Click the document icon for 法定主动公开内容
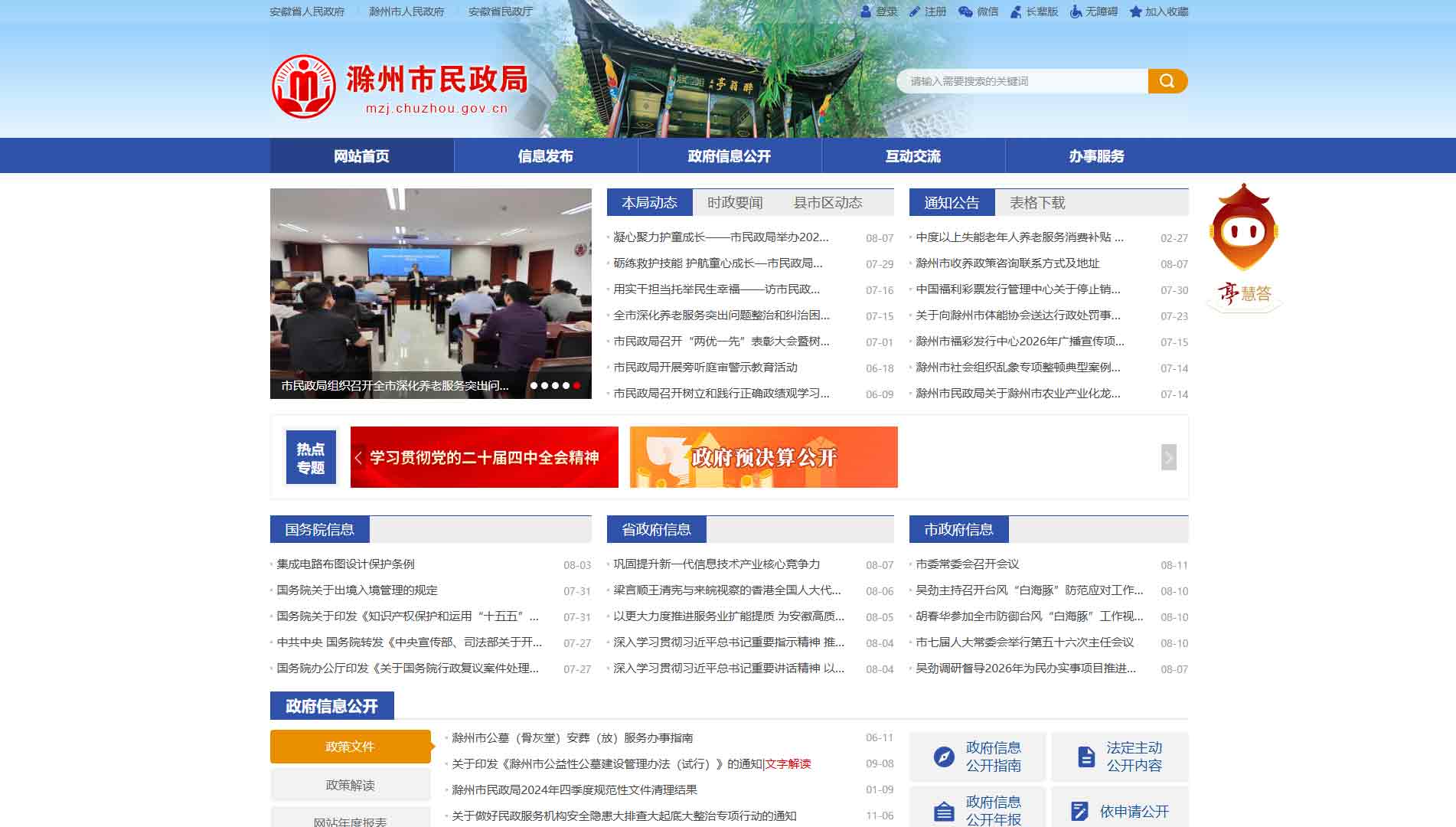This screenshot has height=827, width=1456. pyautogui.click(x=1086, y=757)
